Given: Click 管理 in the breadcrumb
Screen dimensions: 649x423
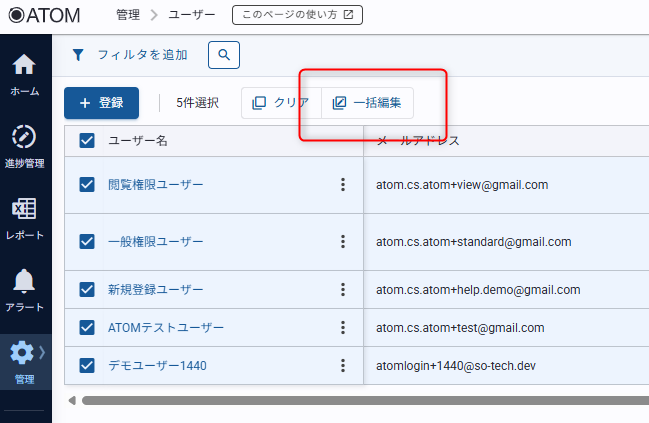Looking at the screenshot, I should coord(127,15).
